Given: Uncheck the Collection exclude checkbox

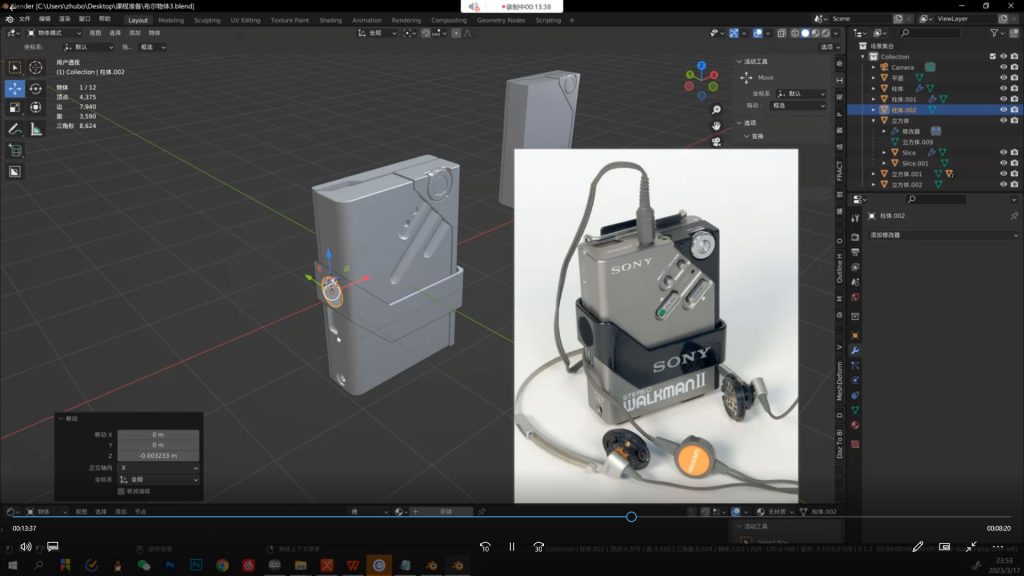Looking at the screenshot, I should (x=992, y=56).
